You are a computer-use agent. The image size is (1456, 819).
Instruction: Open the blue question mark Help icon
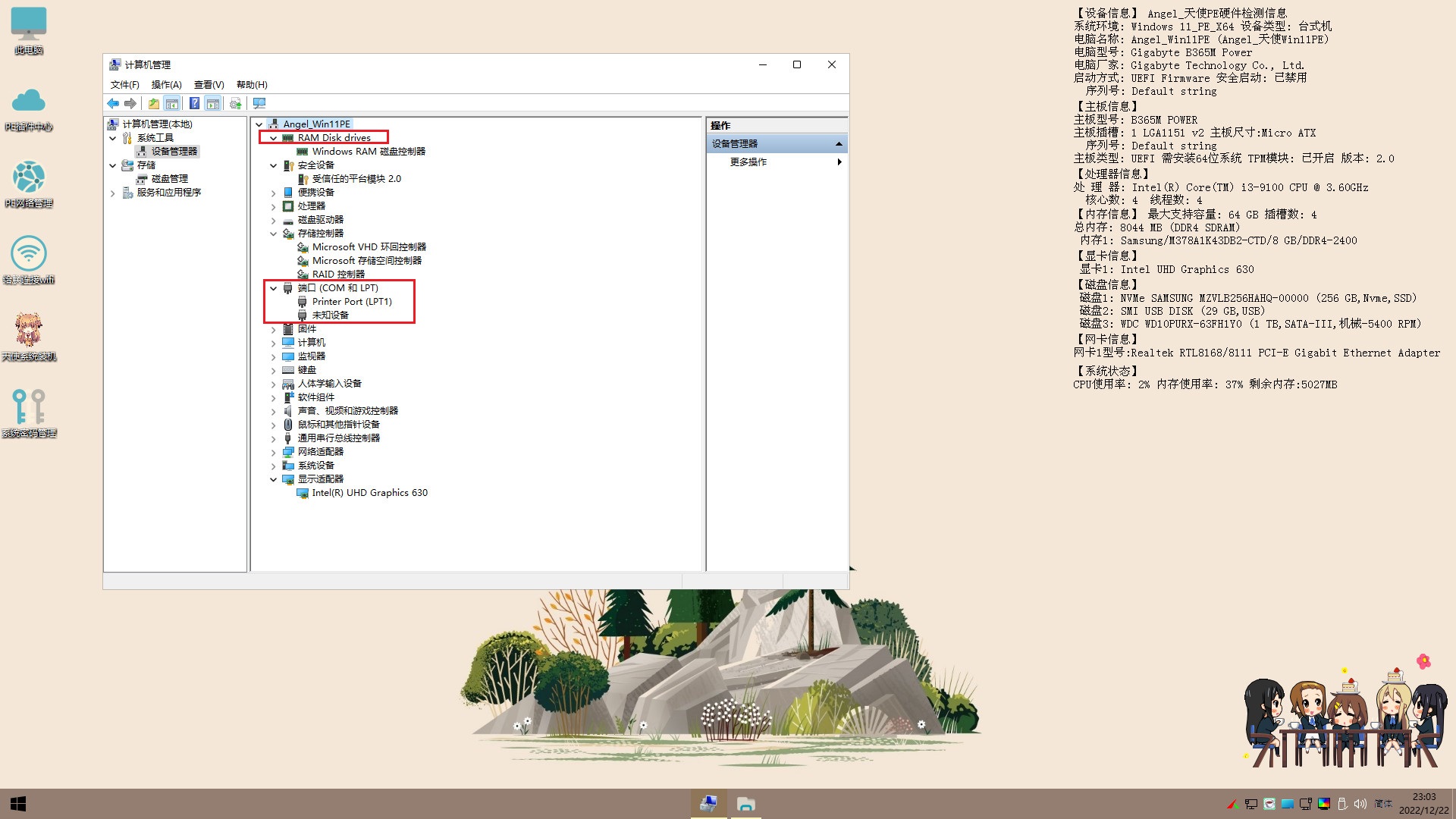(x=195, y=103)
